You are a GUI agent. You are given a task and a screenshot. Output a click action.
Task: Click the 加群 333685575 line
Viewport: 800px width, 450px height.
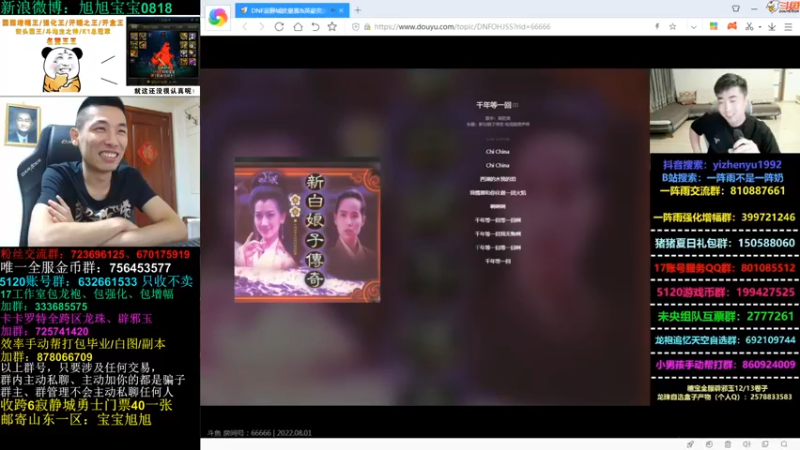[44, 307]
